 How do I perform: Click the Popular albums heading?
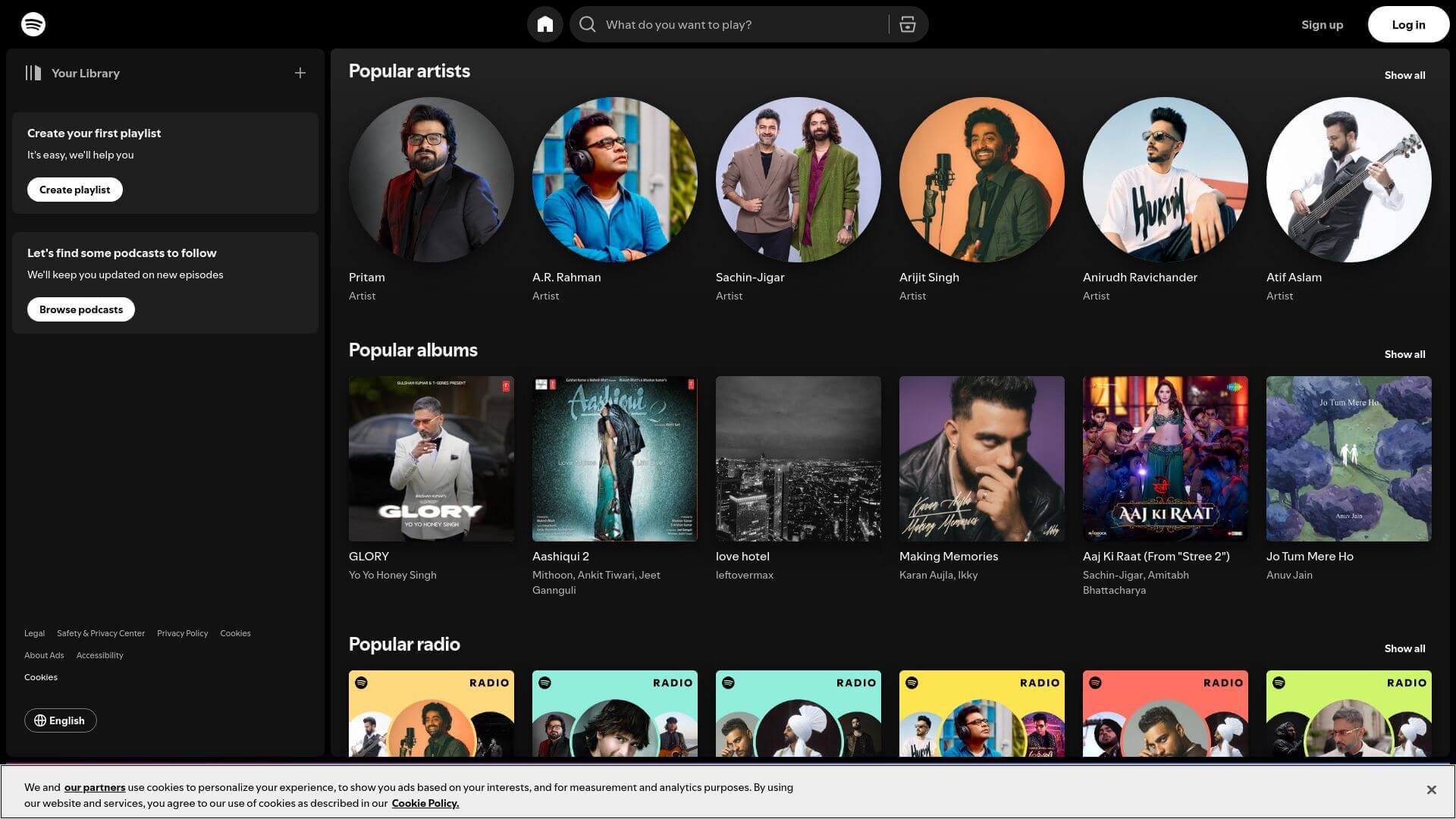tap(413, 350)
